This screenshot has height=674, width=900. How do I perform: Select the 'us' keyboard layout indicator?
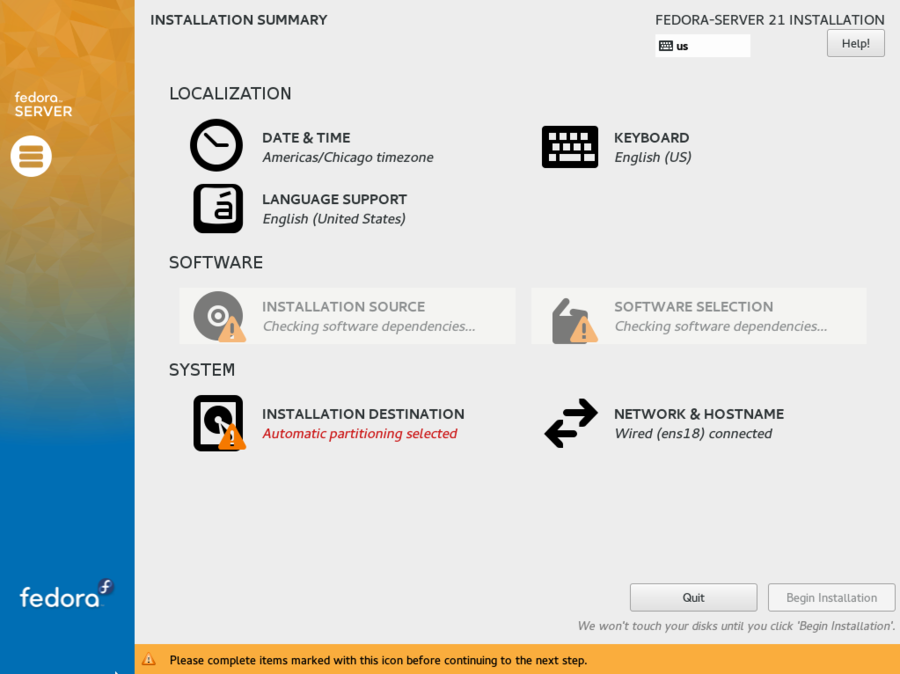pyautogui.click(x=702, y=46)
